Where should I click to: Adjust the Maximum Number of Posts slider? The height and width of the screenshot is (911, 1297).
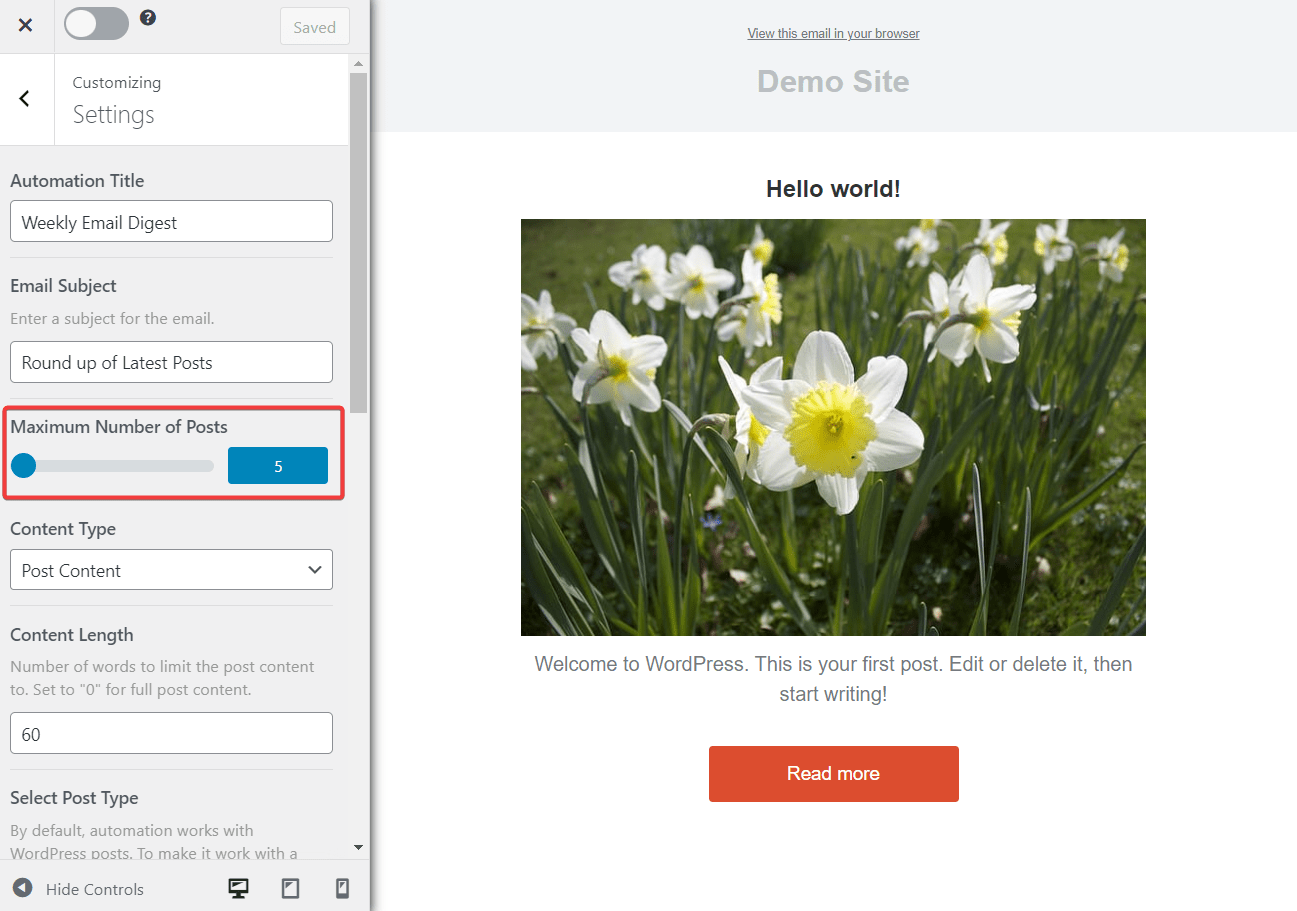tap(110, 465)
